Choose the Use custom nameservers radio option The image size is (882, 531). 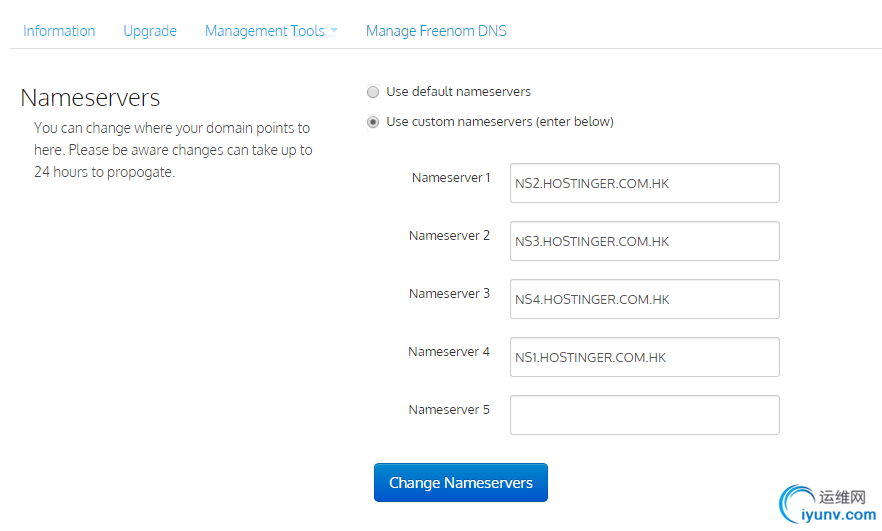tap(373, 122)
